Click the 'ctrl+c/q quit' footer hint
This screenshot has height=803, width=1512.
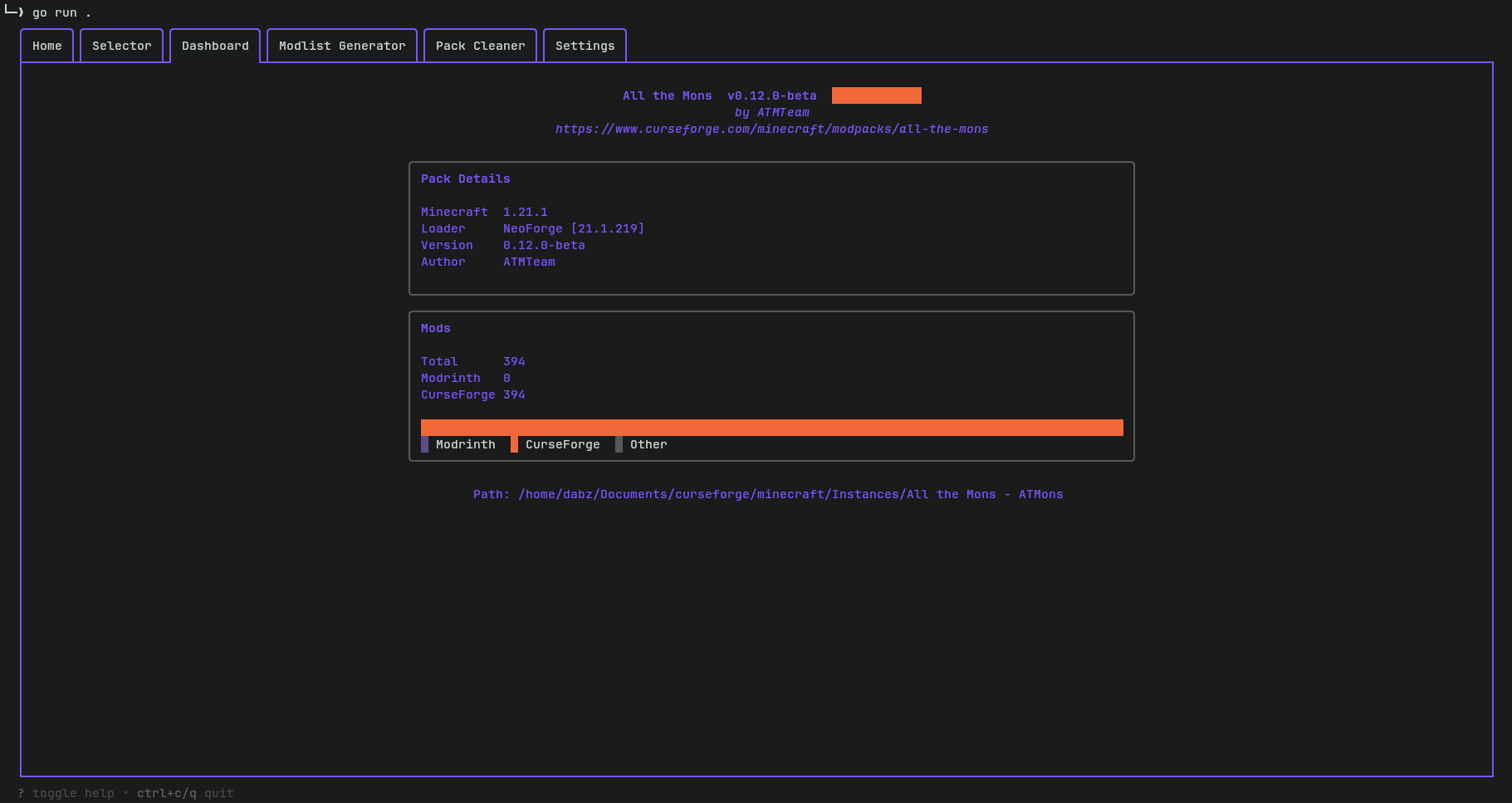pyautogui.click(x=185, y=793)
